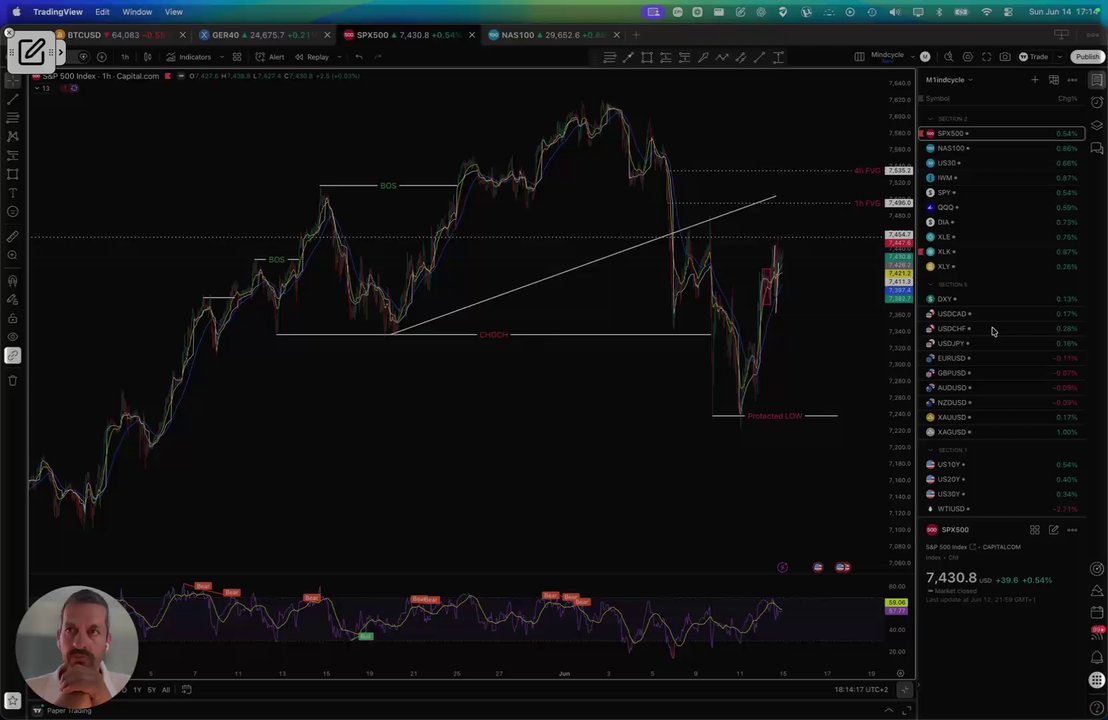Open chart settings hexagon icon
1108x720 pixels.
(x=967, y=57)
